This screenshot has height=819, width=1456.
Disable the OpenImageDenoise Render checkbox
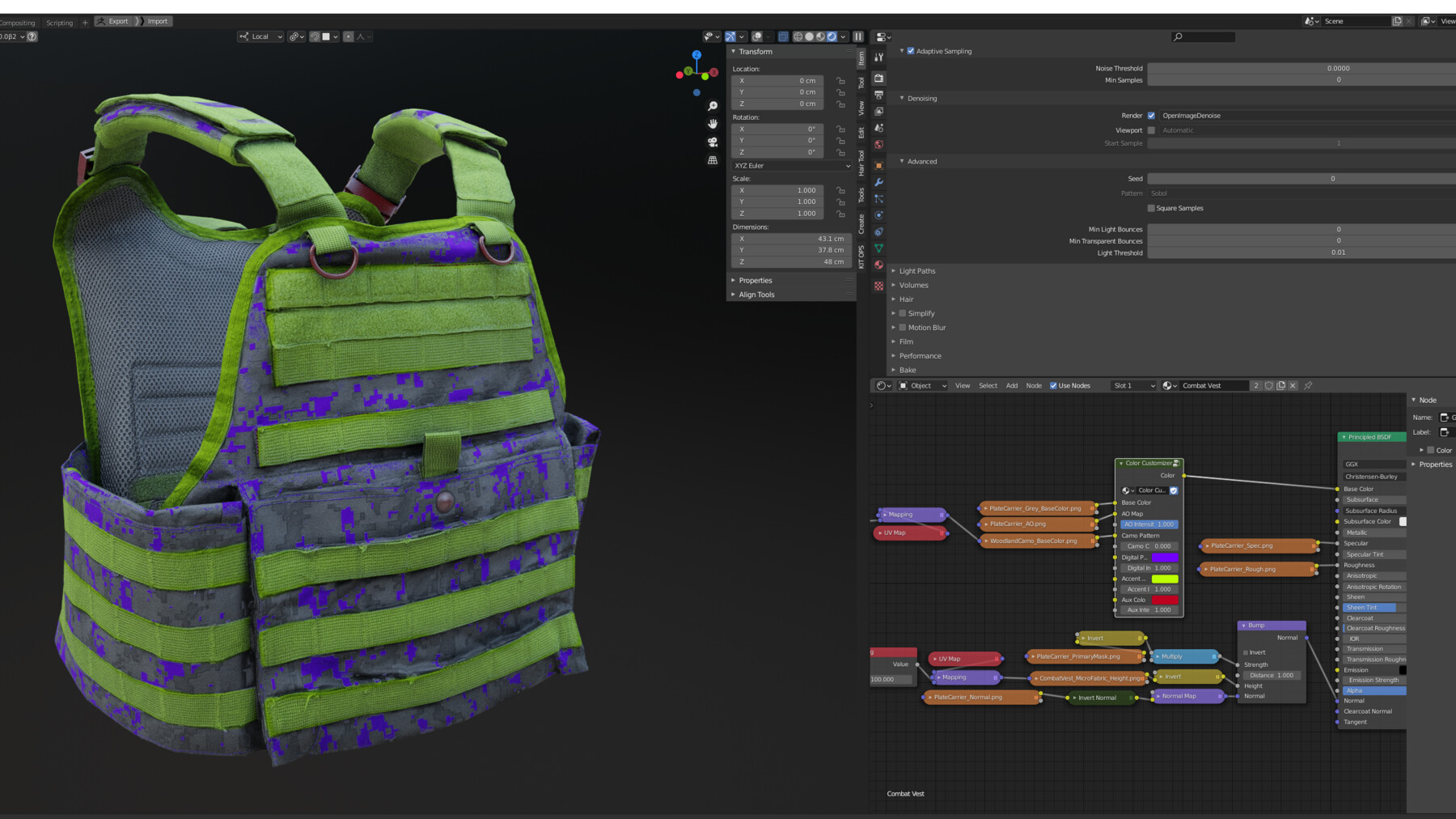[1151, 115]
